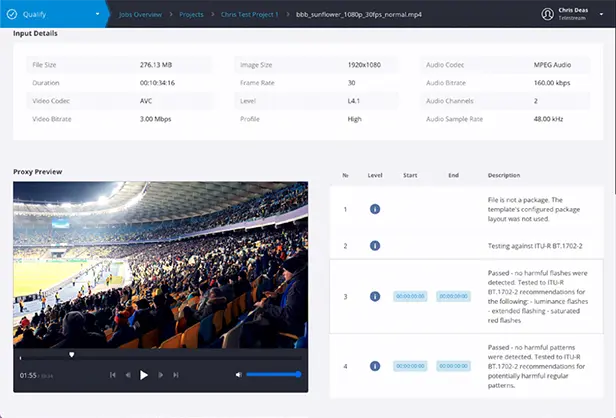Open Chris Test Project 1 breadcrumb
Image resolution: width=616 pixels, height=418 pixels.
[249, 15]
